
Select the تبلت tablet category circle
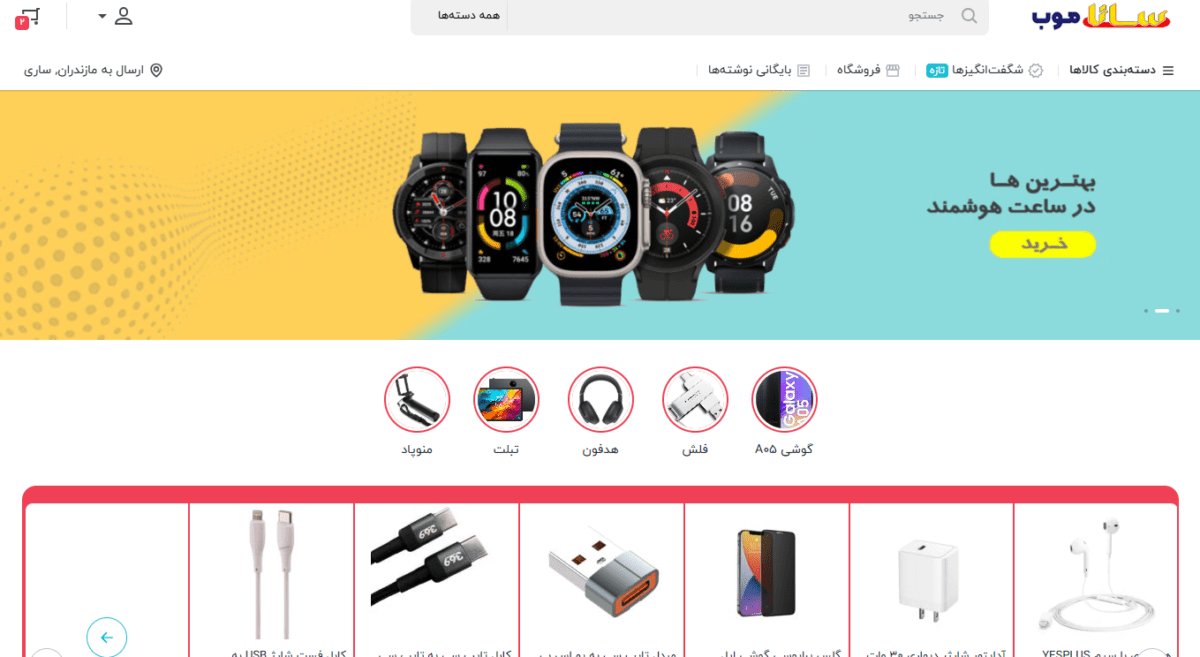[506, 400]
